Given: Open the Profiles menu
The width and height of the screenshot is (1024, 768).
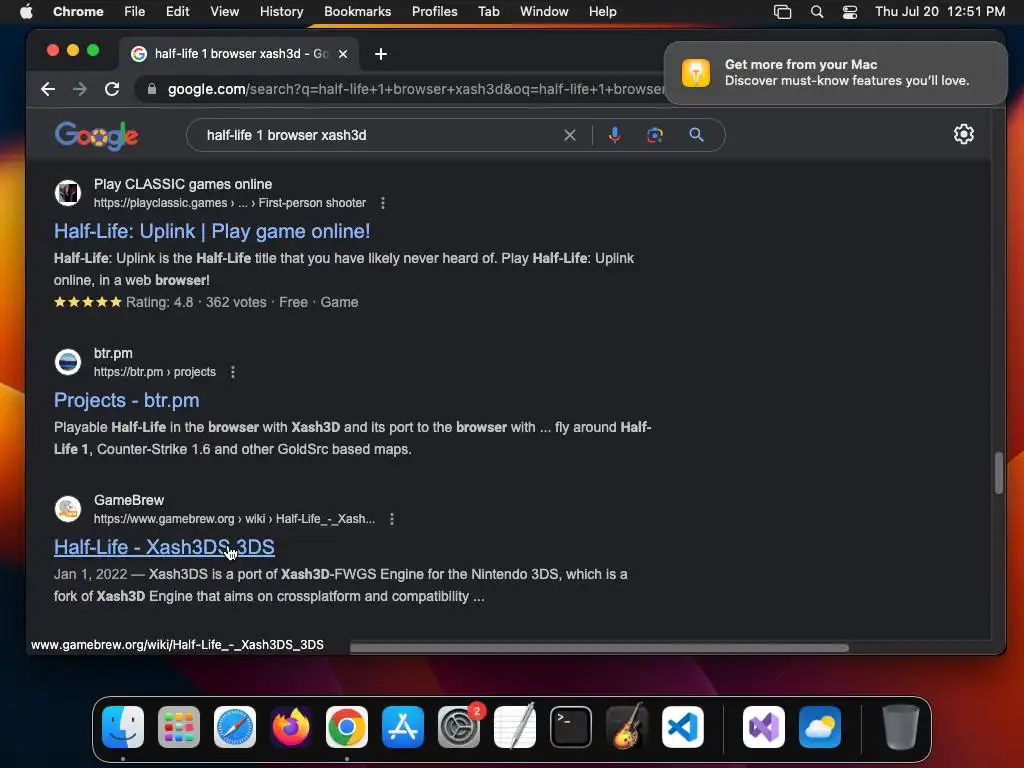Looking at the screenshot, I should (x=434, y=11).
